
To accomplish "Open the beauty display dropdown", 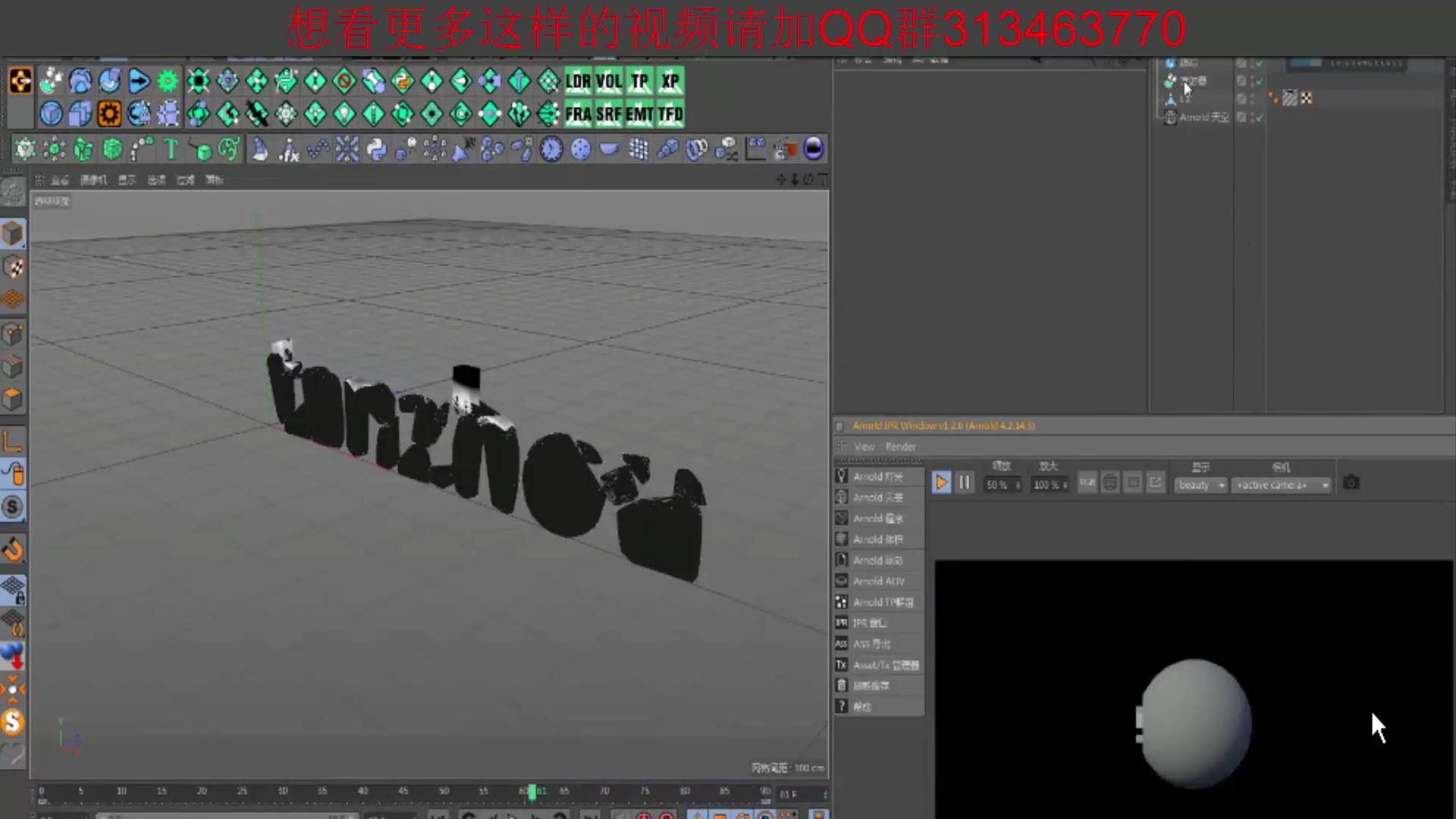I will 1200,485.
